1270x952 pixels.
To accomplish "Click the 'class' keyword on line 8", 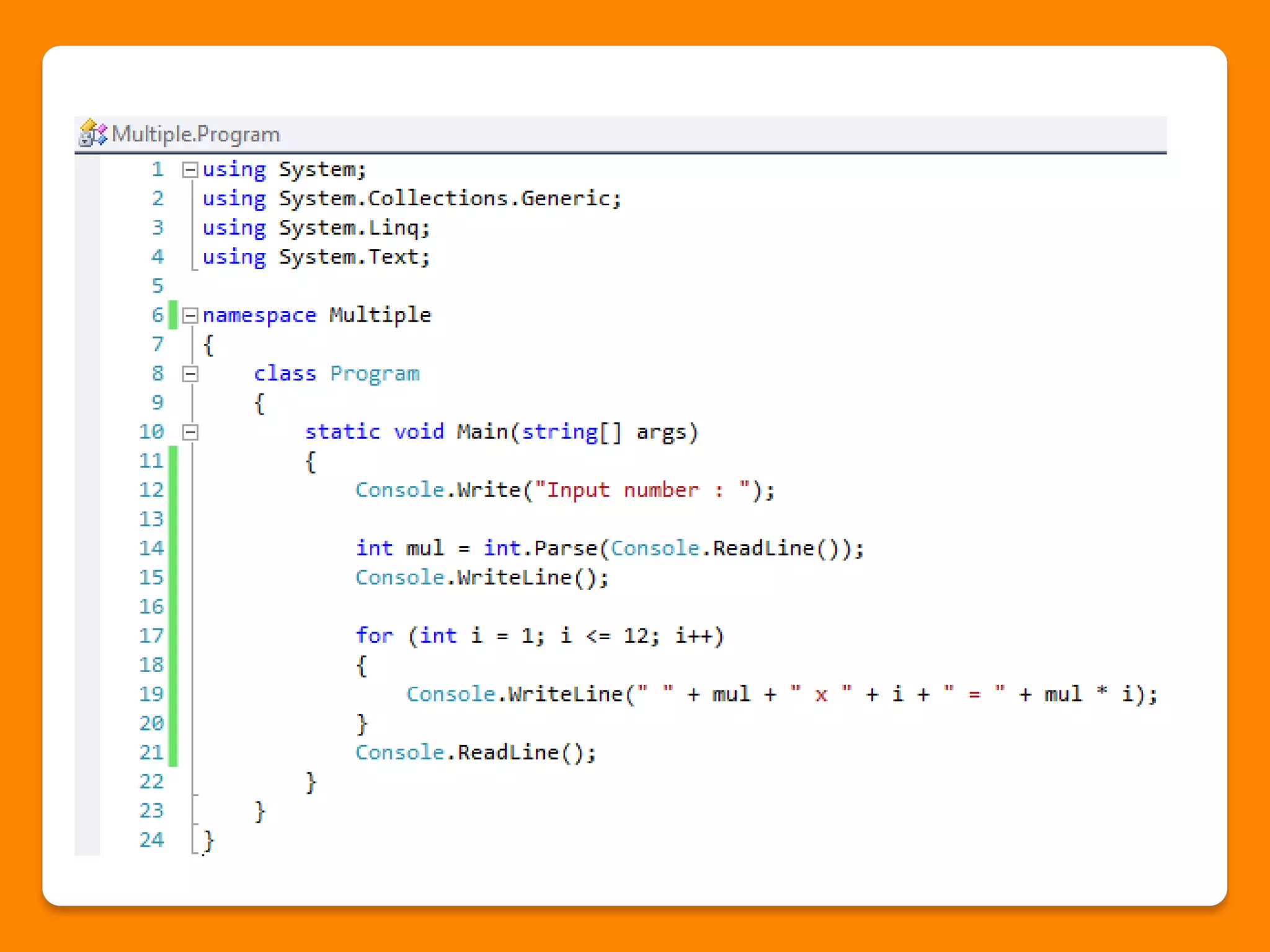I will click(x=285, y=373).
